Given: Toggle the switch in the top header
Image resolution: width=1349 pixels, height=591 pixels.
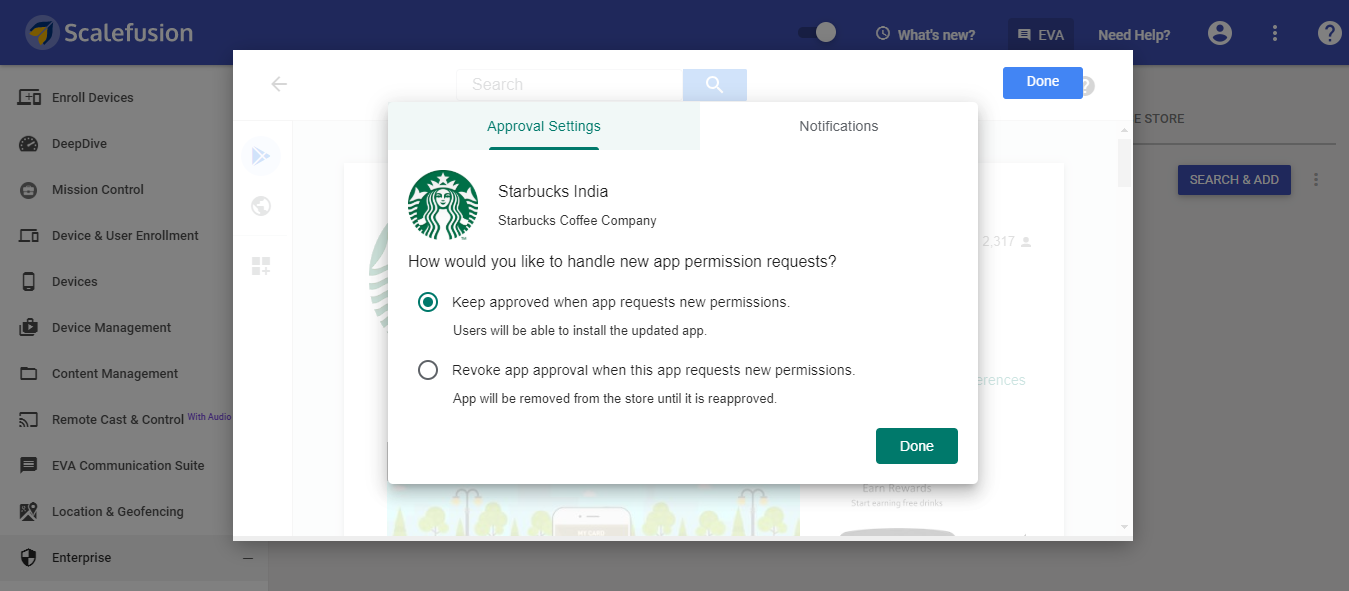Looking at the screenshot, I should (817, 33).
